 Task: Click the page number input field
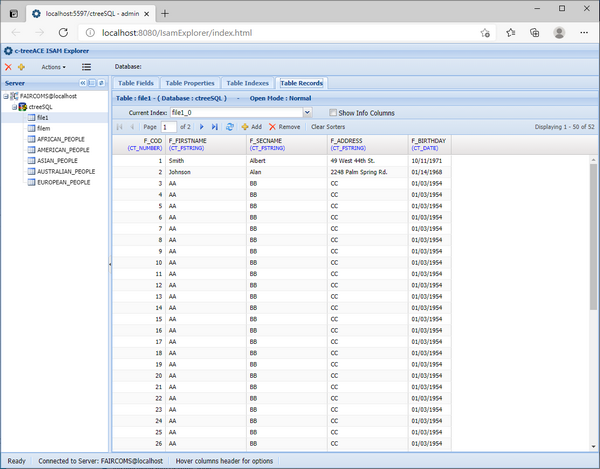169,127
